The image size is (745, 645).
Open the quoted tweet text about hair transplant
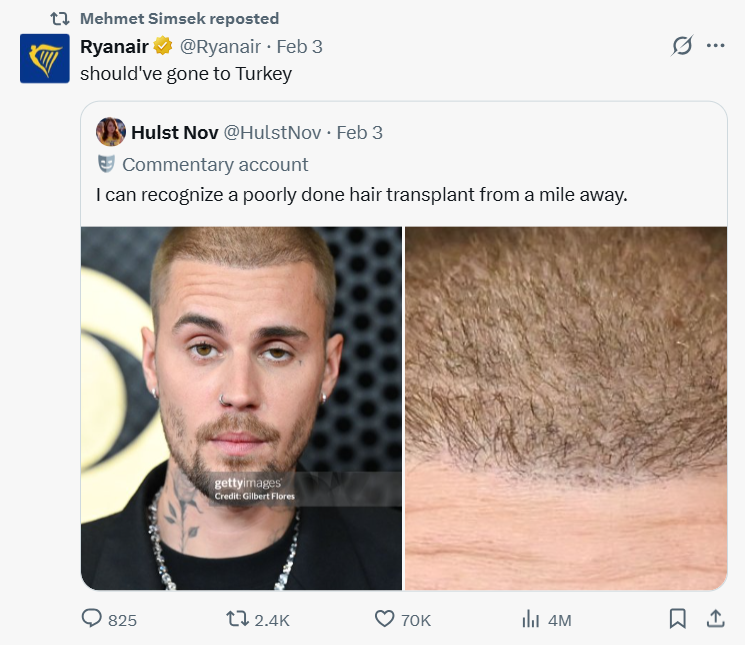click(x=361, y=195)
